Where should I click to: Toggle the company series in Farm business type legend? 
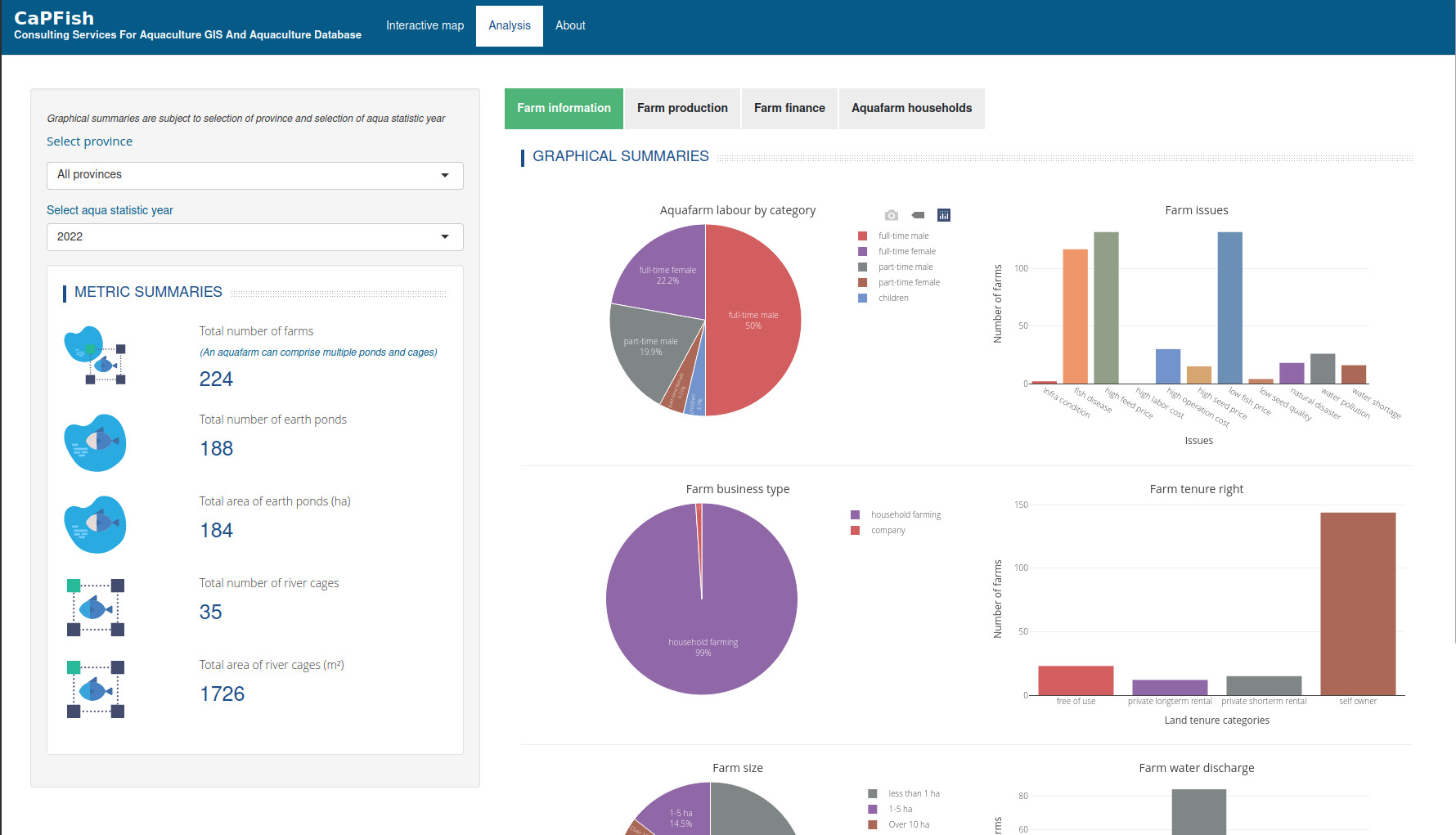888,530
